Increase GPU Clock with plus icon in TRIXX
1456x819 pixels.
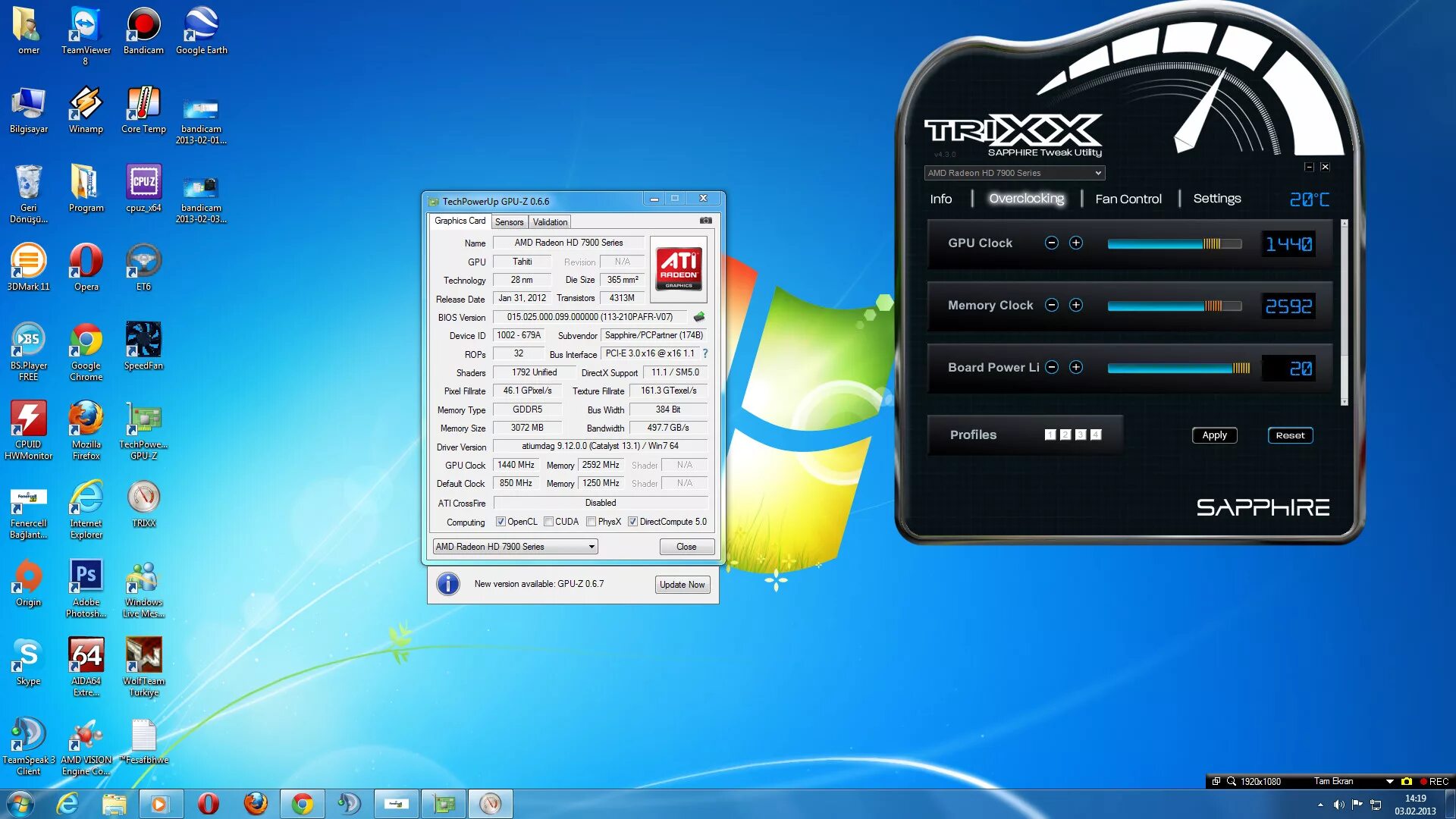(x=1075, y=243)
